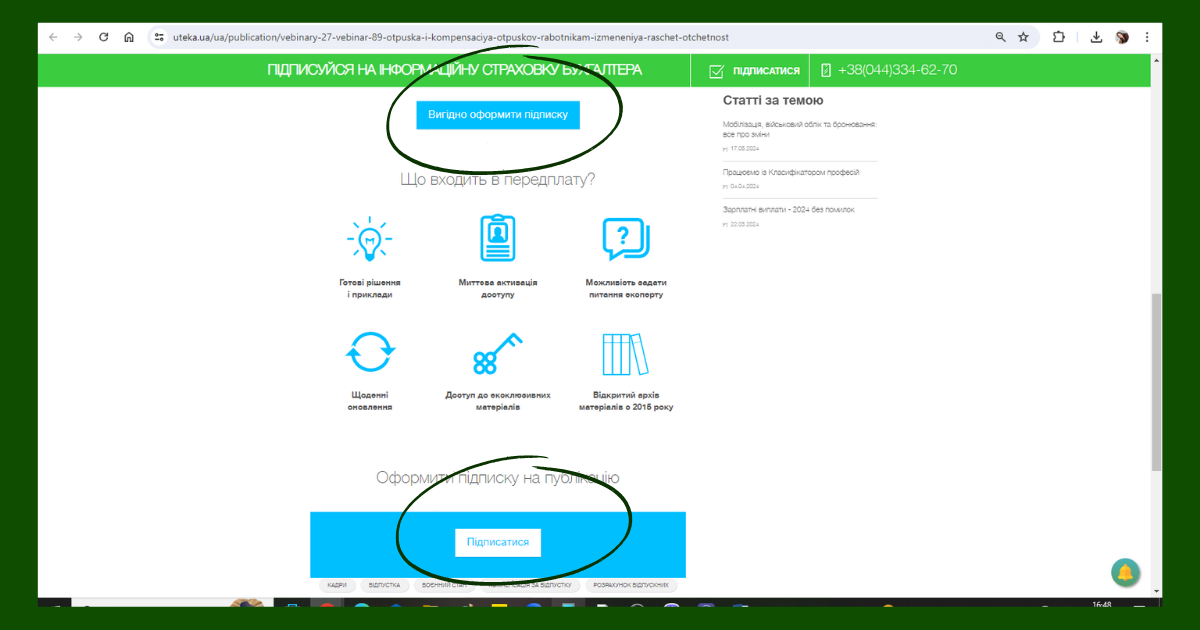Click the 'Вигідно оформити підписку' button
The image size is (1200, 630).
[498, 115]
